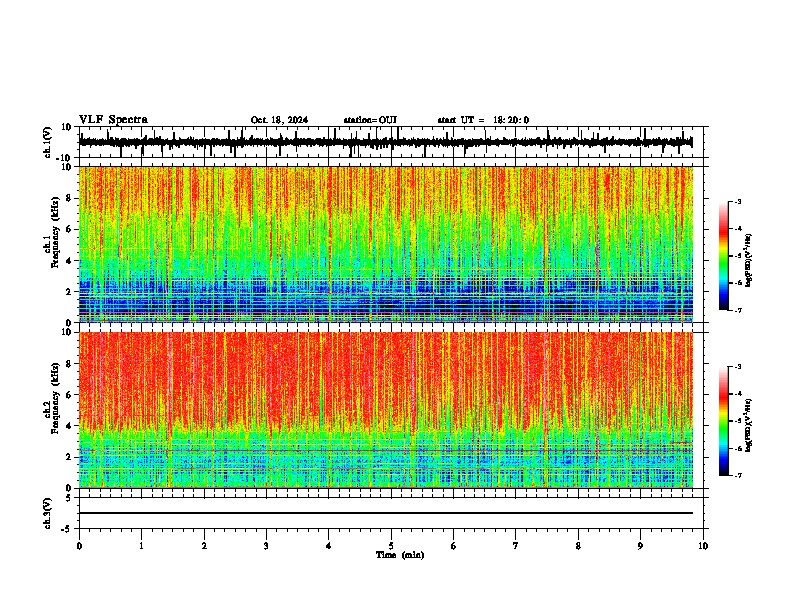This screenshot has height=612, width=792.
Task: Click the "-5" tick on ch.3(V) axis
Action: pos(68,529)
